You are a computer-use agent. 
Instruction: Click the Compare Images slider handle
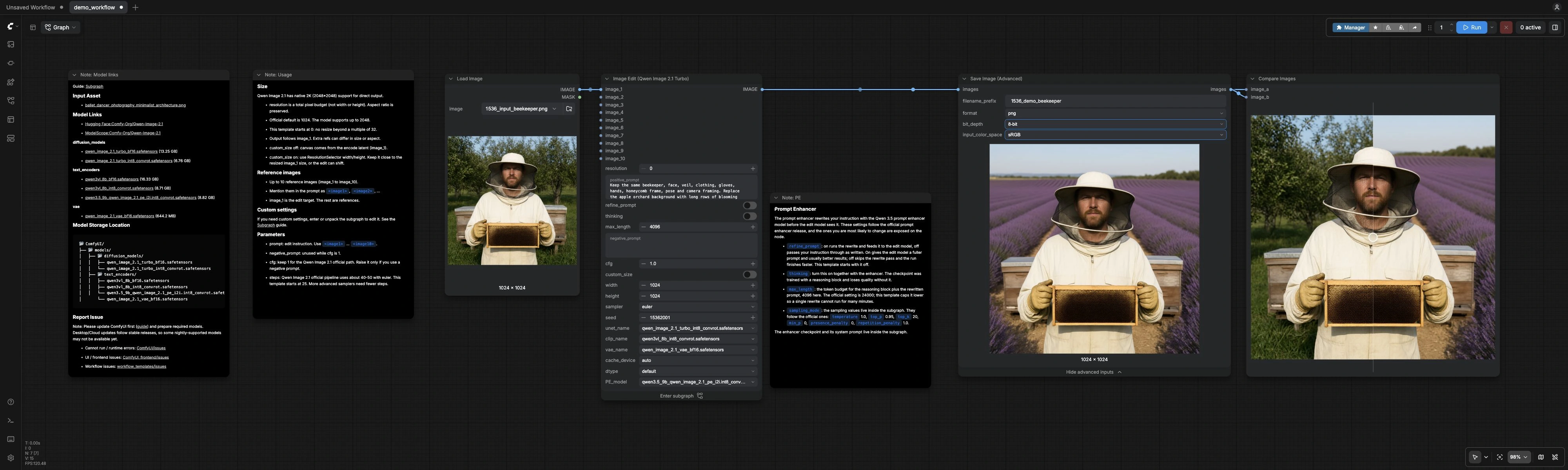[1373, 237]
